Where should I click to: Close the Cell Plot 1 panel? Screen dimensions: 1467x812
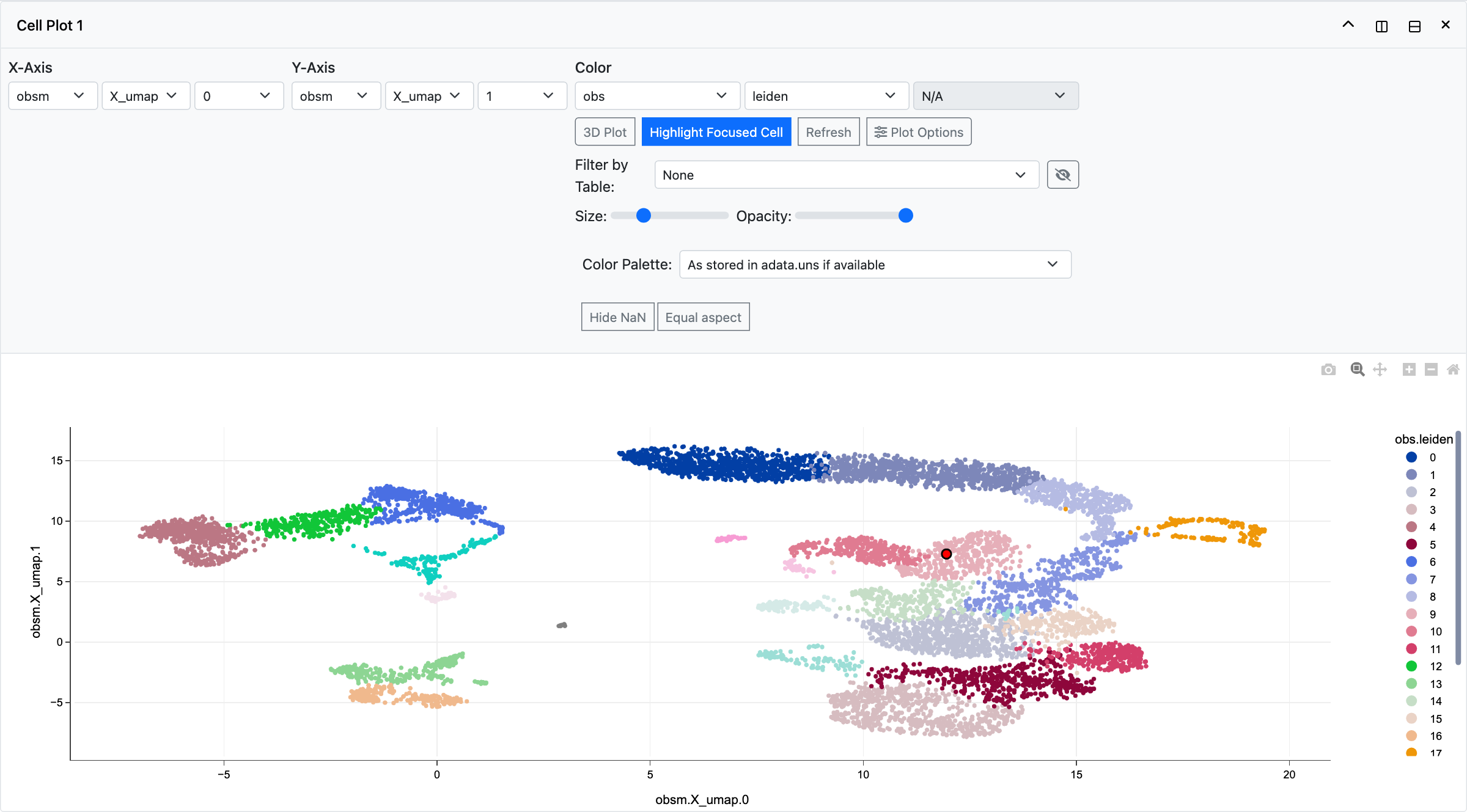(x=1446, y=25)
